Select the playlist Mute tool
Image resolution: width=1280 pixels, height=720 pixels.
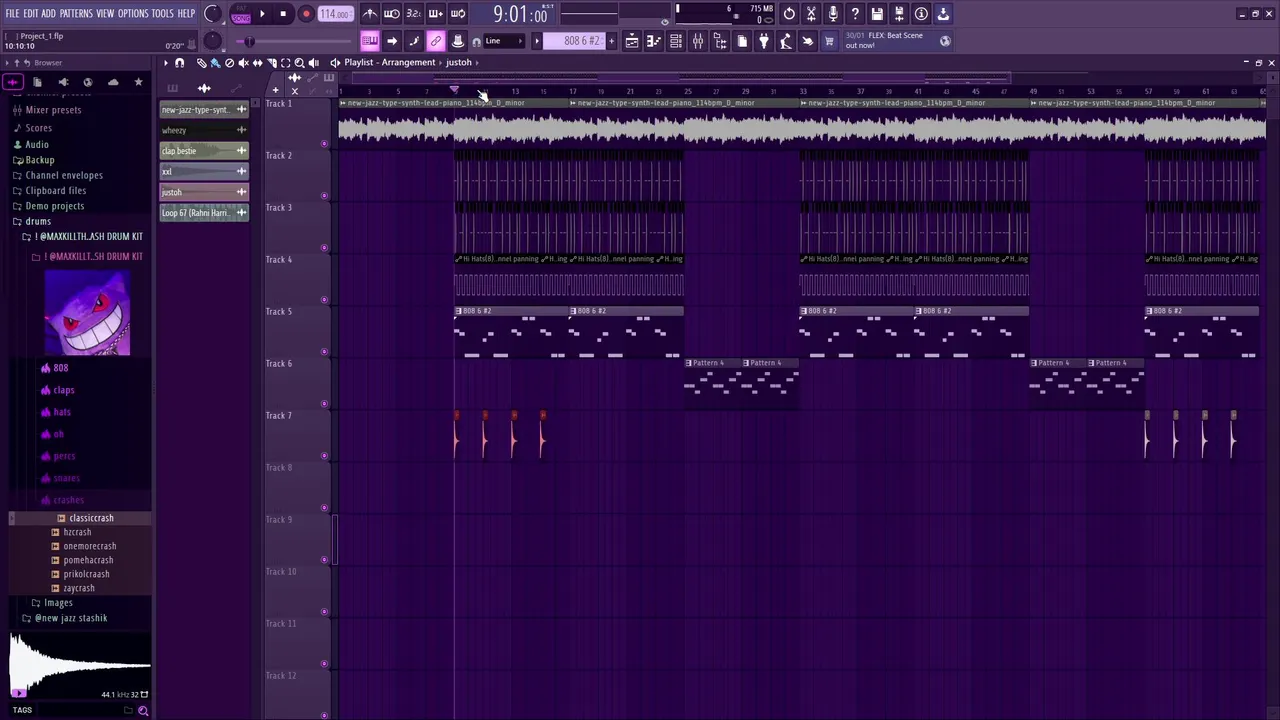coord(243,62)
